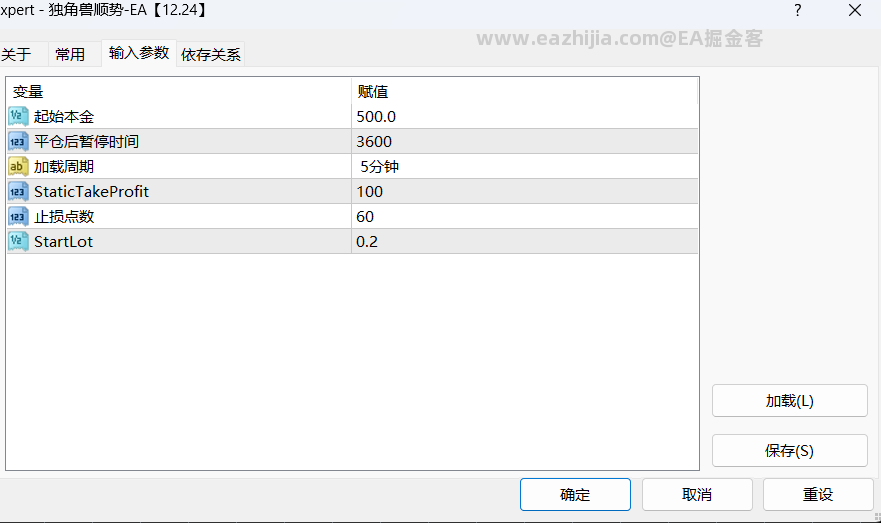
Task: Select the 起始本金 variable name
Action: (x=64, y=117)
